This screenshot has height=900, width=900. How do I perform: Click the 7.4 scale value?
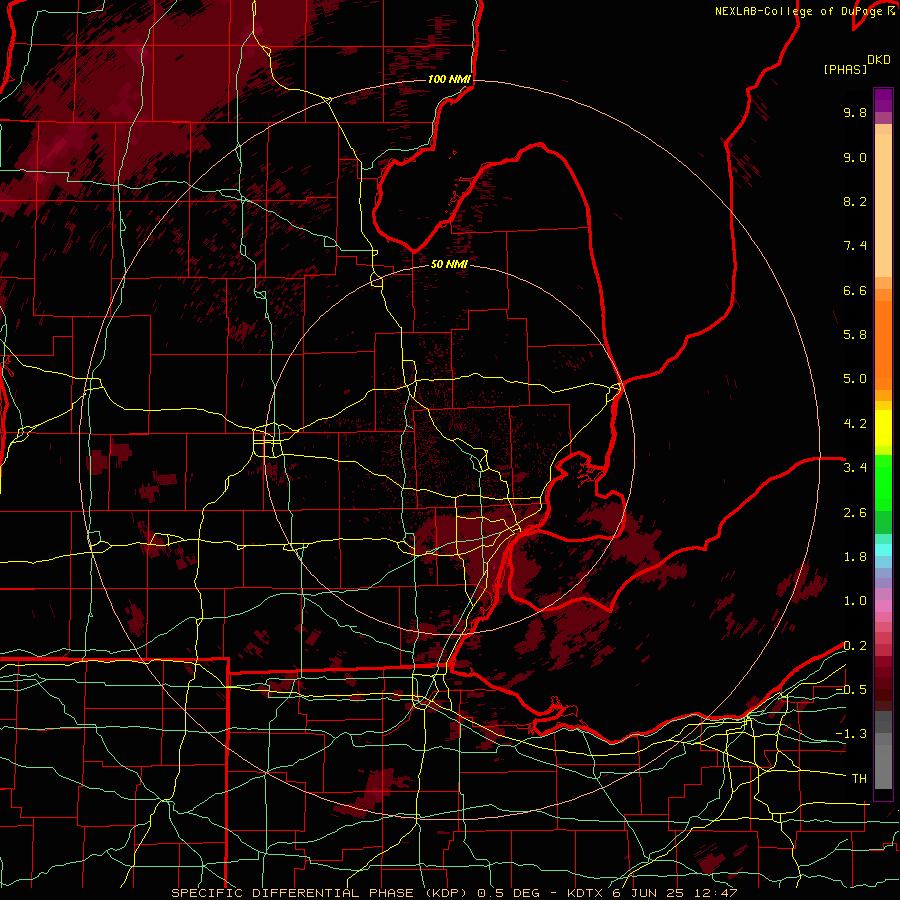855,246
